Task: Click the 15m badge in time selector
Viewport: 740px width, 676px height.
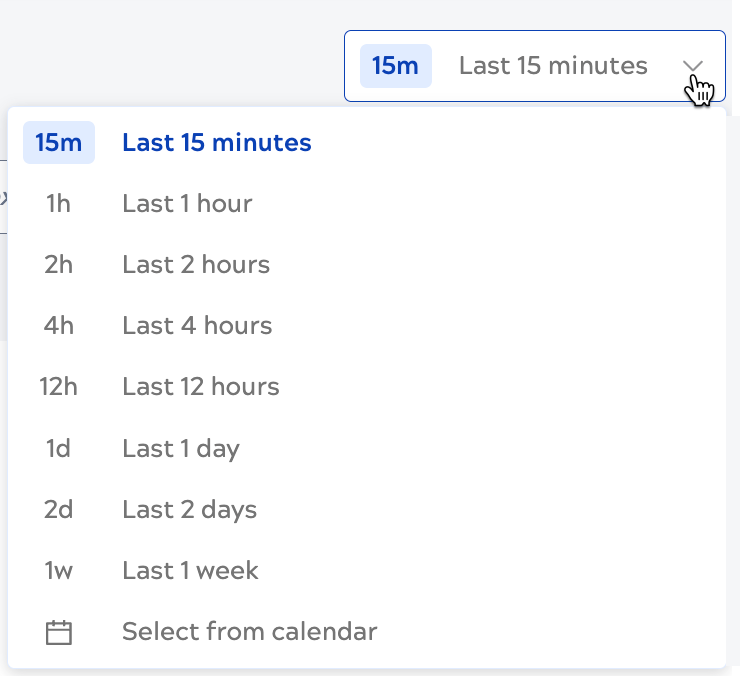Action: pos(395,66)
